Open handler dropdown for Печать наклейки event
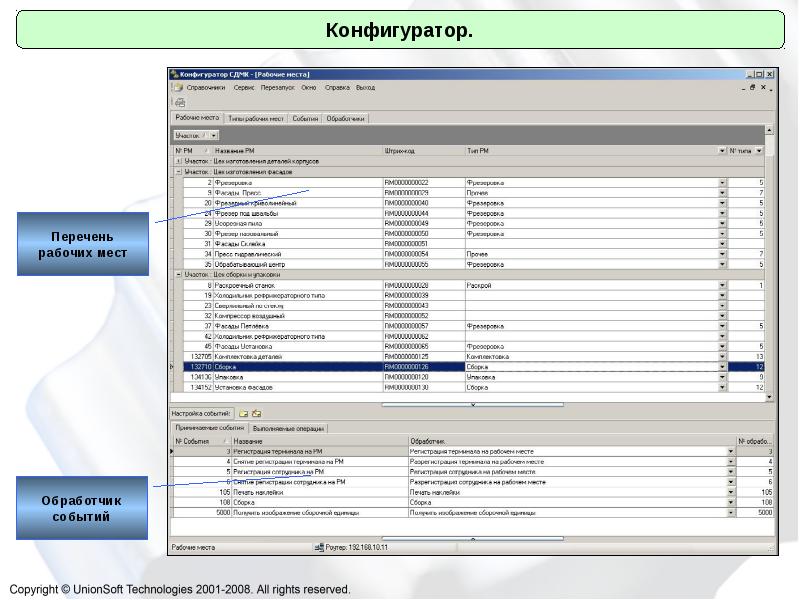This screenshot has height=600, width=800. [x=730, y=493]
